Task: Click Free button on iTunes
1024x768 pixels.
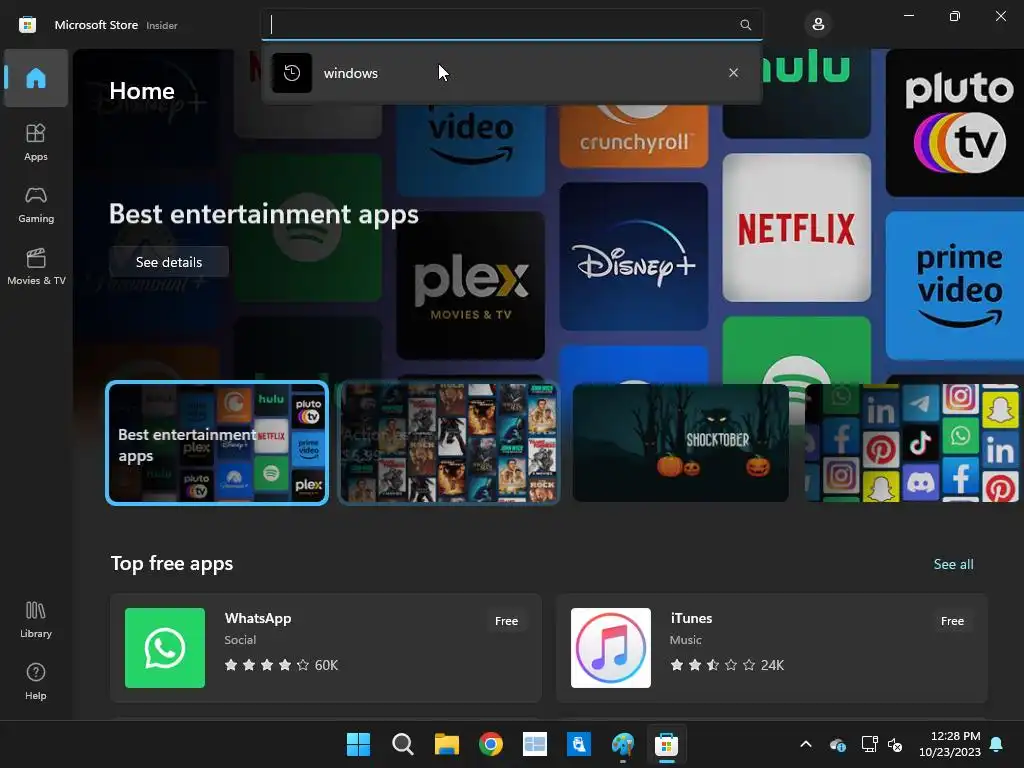Action: click(952, 621)
